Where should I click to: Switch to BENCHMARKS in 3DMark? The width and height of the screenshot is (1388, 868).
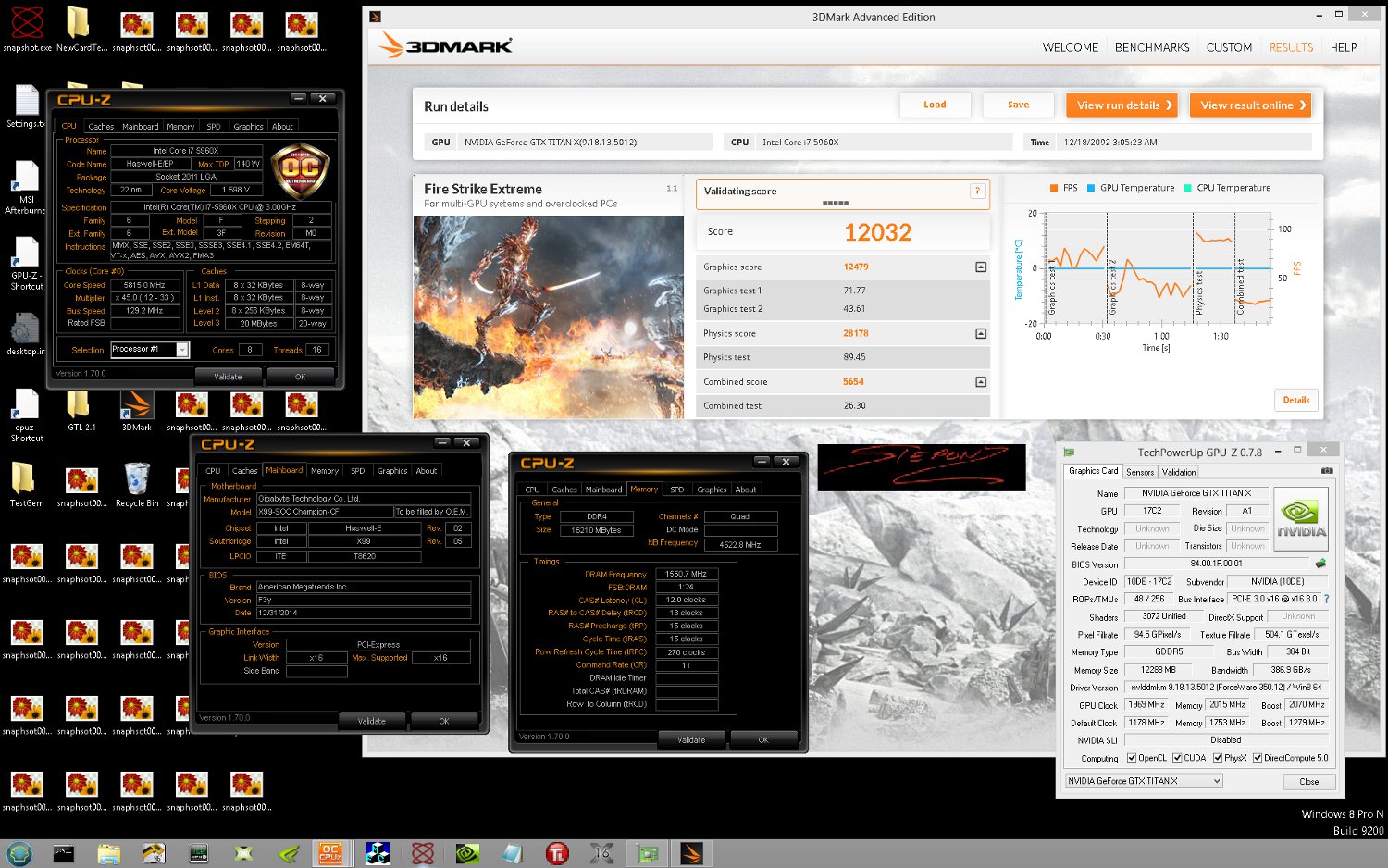(x=1152, y=47)
